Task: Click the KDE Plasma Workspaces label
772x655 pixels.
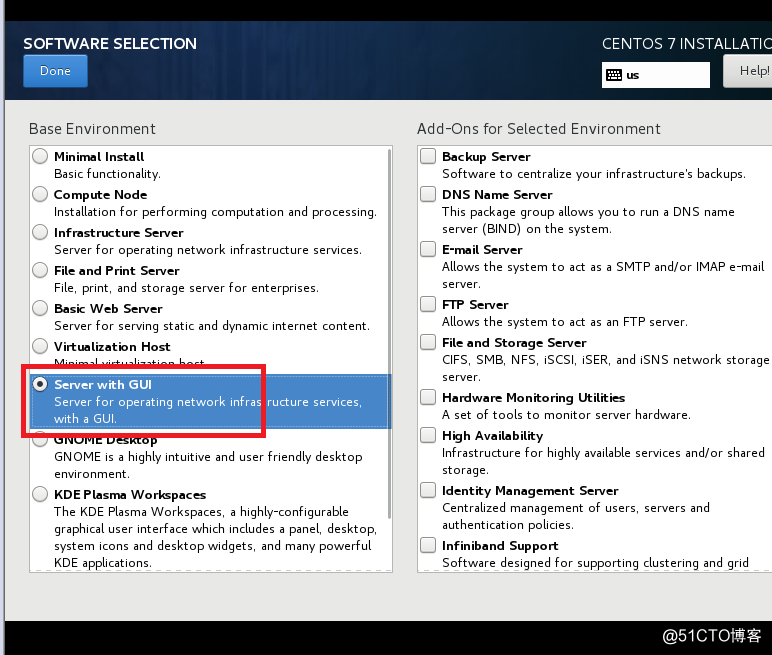Action: (130, 494)
